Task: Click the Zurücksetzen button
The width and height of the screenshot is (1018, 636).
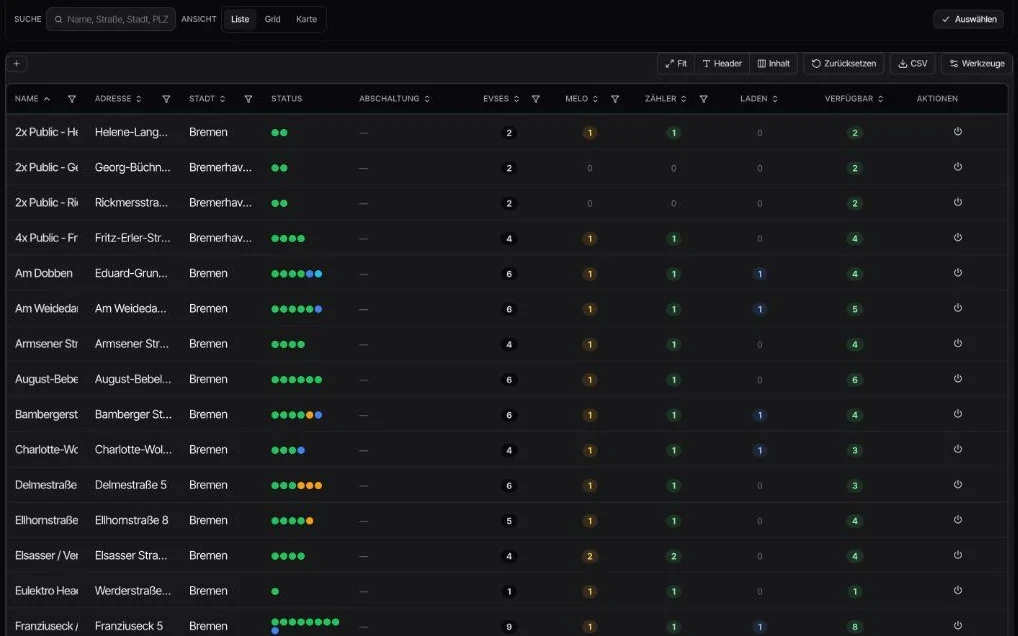Action: pos(844,64)
